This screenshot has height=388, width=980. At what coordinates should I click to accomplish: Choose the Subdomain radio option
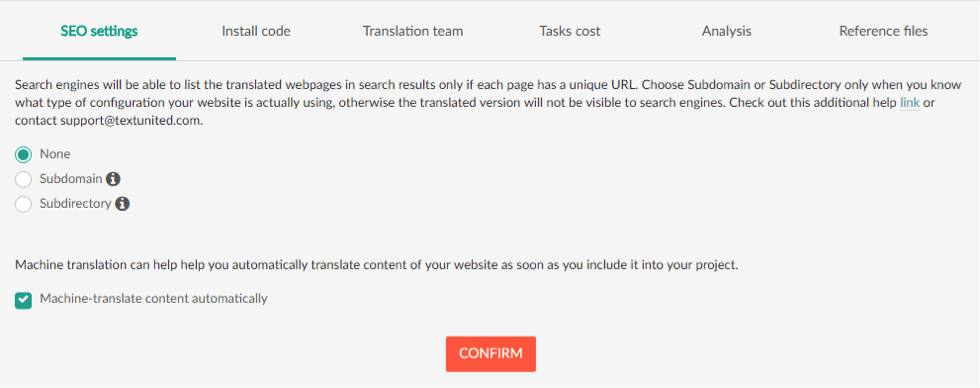(x=23, y=179)
